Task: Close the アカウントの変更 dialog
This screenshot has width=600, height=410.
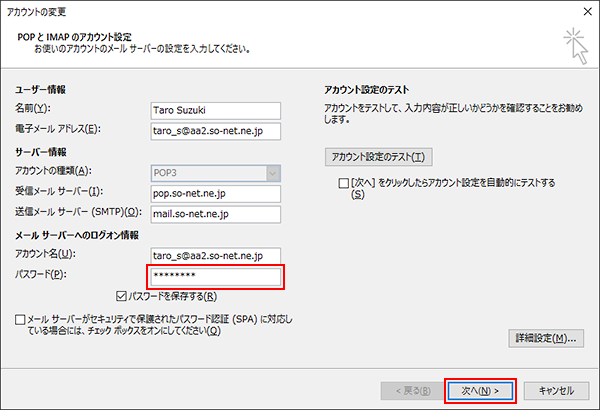Action: (583, 9)
